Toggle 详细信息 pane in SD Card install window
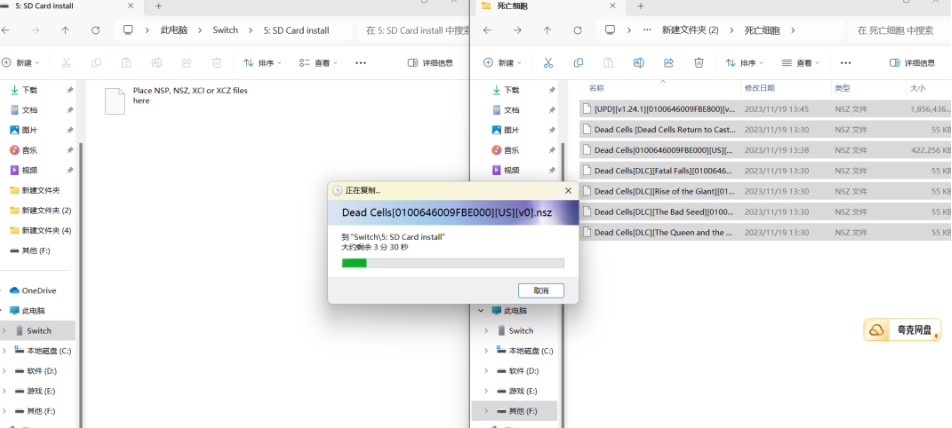 431,62
